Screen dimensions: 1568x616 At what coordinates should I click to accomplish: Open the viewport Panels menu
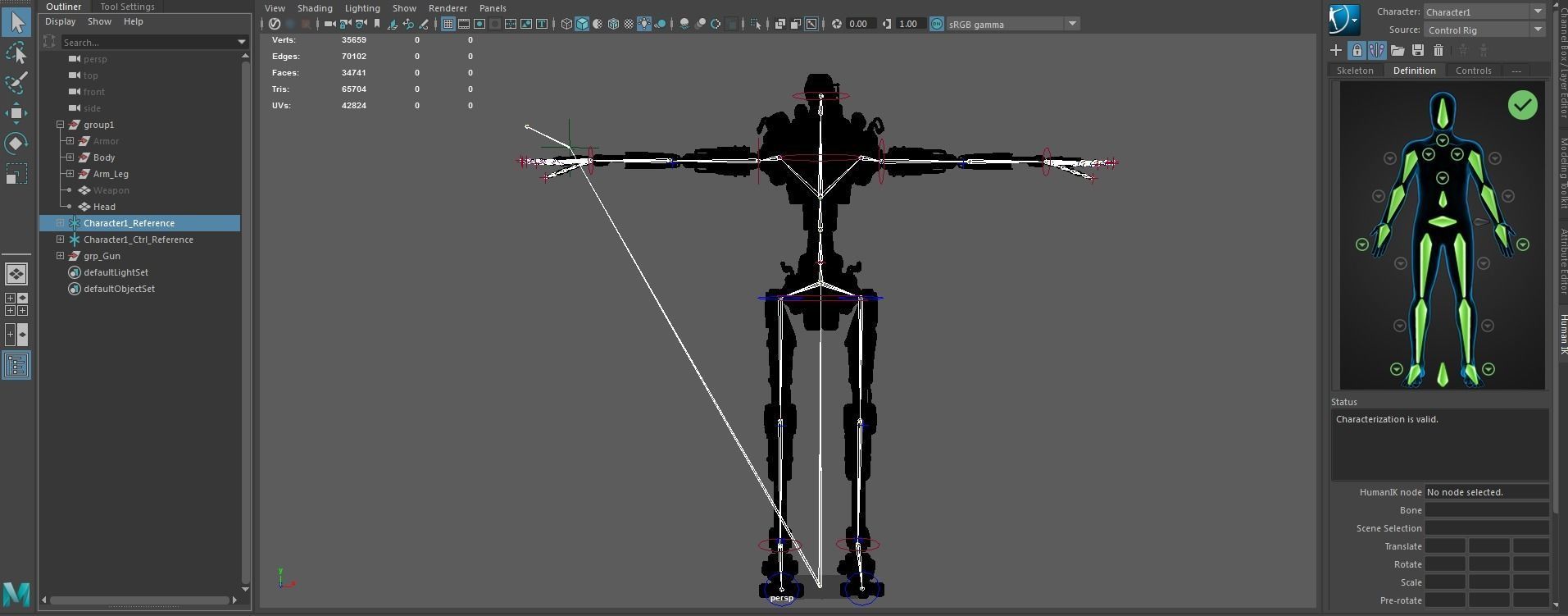[x=493, y=8]
